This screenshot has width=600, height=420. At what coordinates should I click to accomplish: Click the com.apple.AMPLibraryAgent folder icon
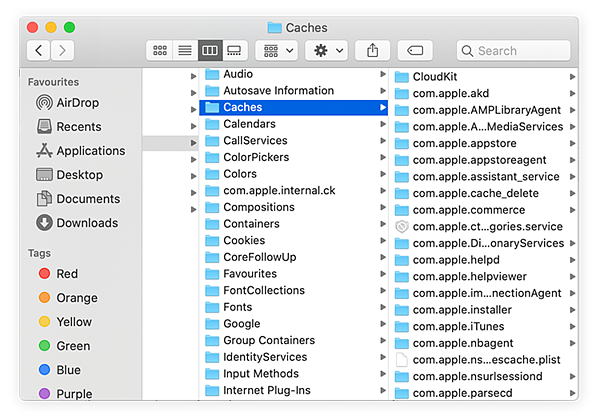(402, 110)
